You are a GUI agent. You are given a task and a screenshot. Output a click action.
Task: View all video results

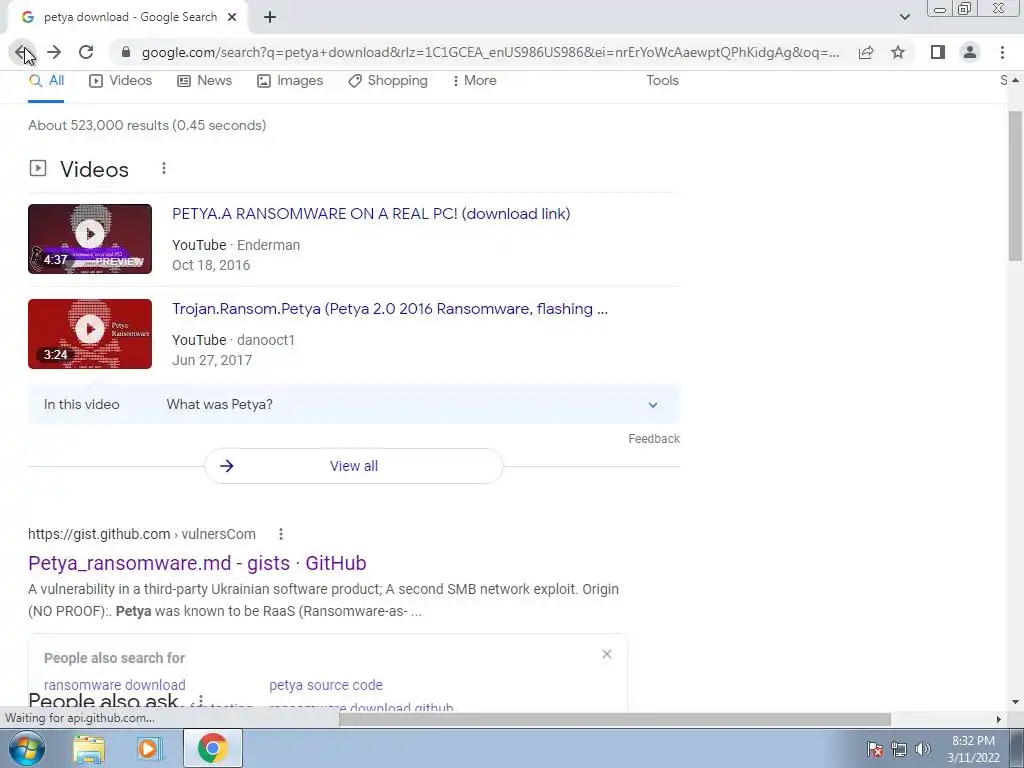[x=354, y=466]
